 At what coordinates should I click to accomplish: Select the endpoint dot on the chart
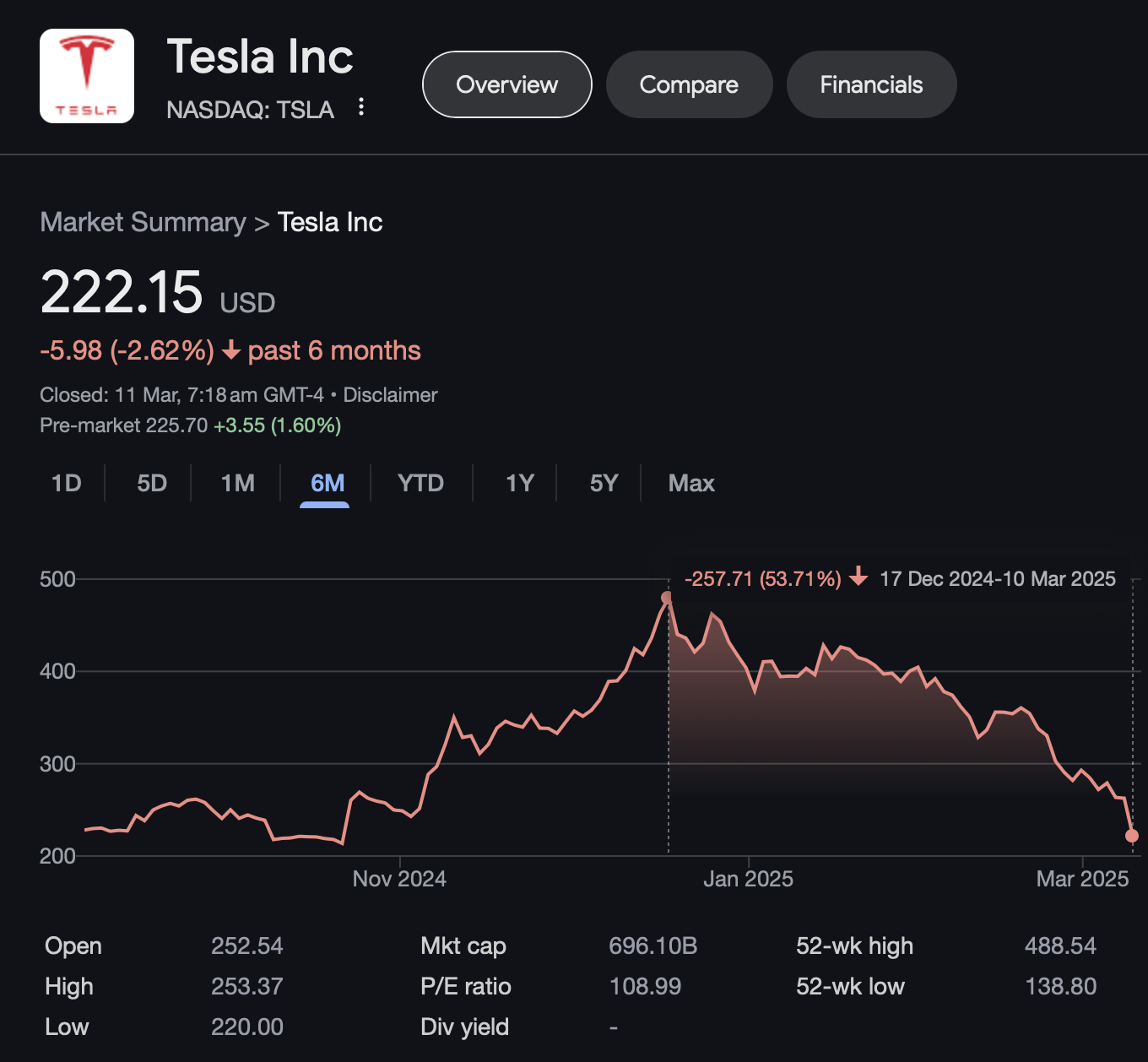point(1131,834)
